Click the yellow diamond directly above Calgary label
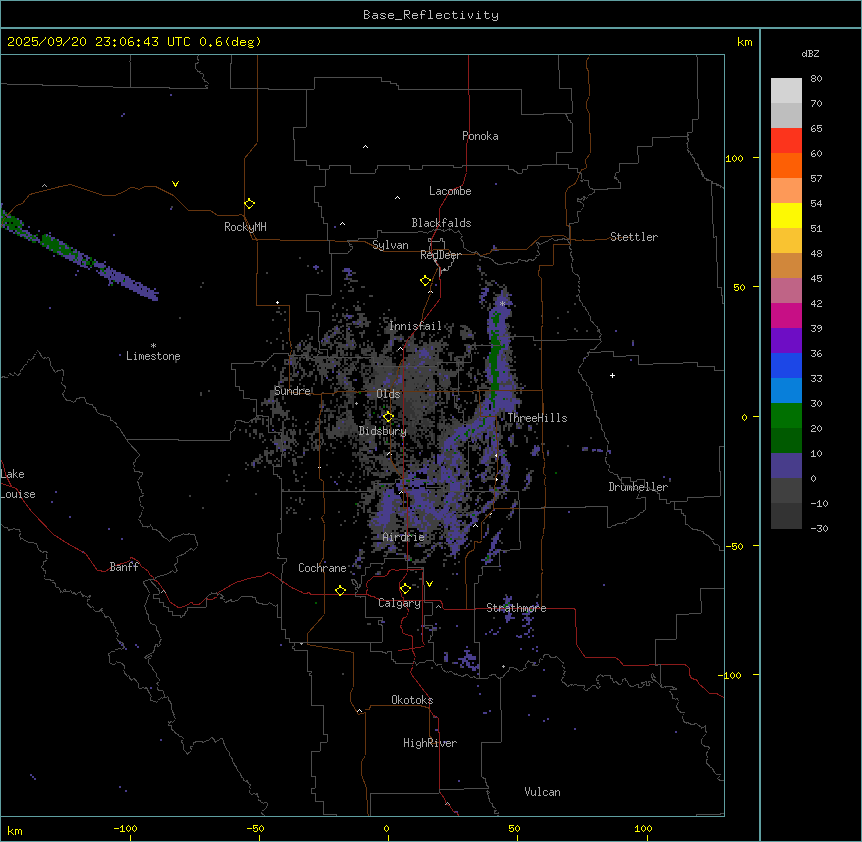 point(405,588)
